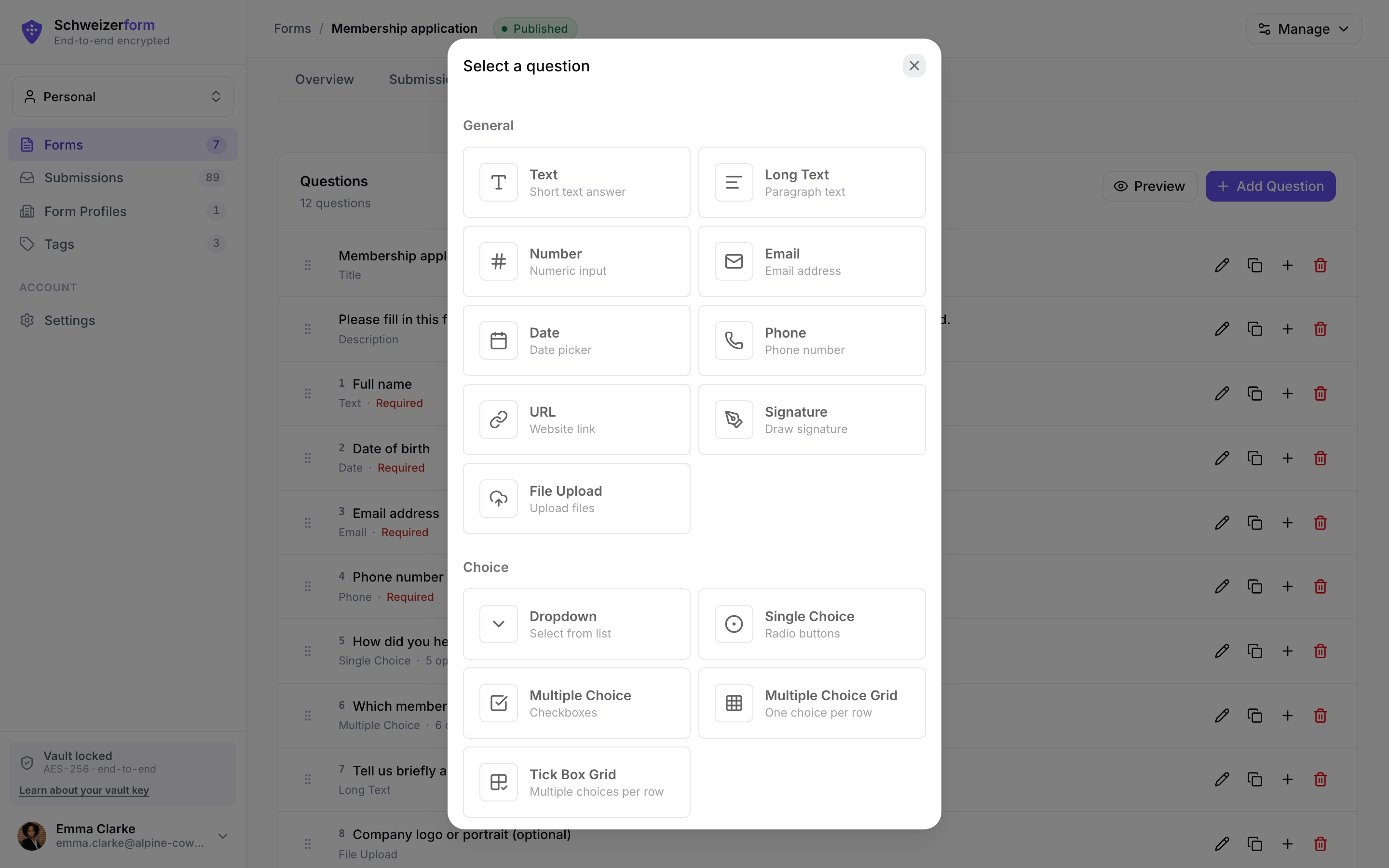This screenshot has height=868, width=1389.
Task: Edit the How did you hear question
Action: pyautogui.click(x=1222, y=651)
